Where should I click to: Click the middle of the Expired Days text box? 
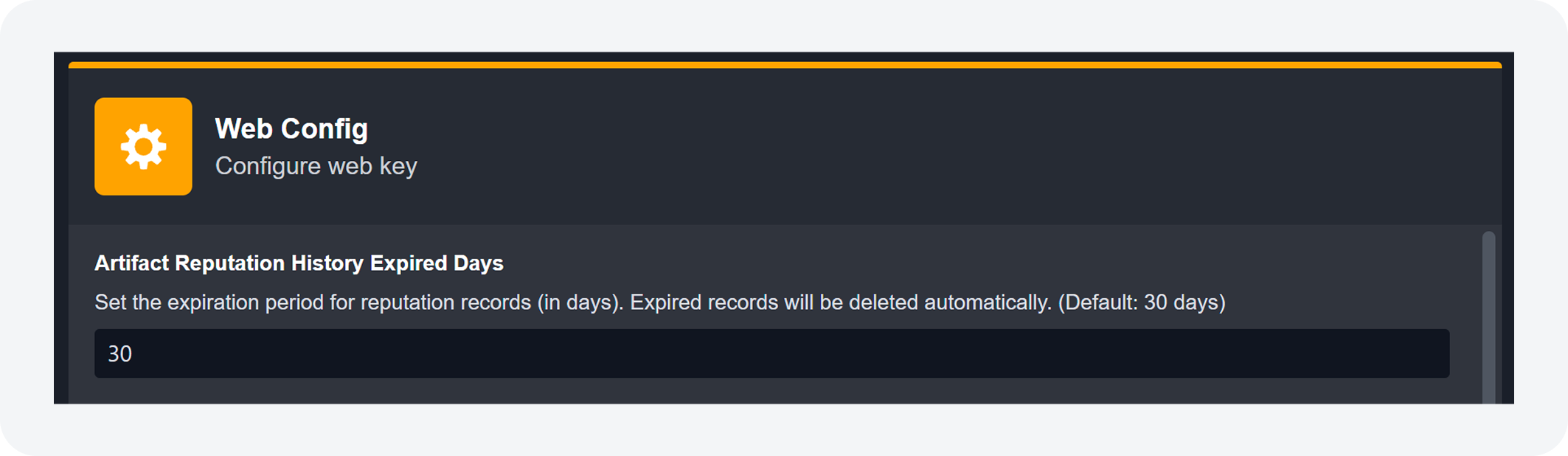(x=771, y=353)
